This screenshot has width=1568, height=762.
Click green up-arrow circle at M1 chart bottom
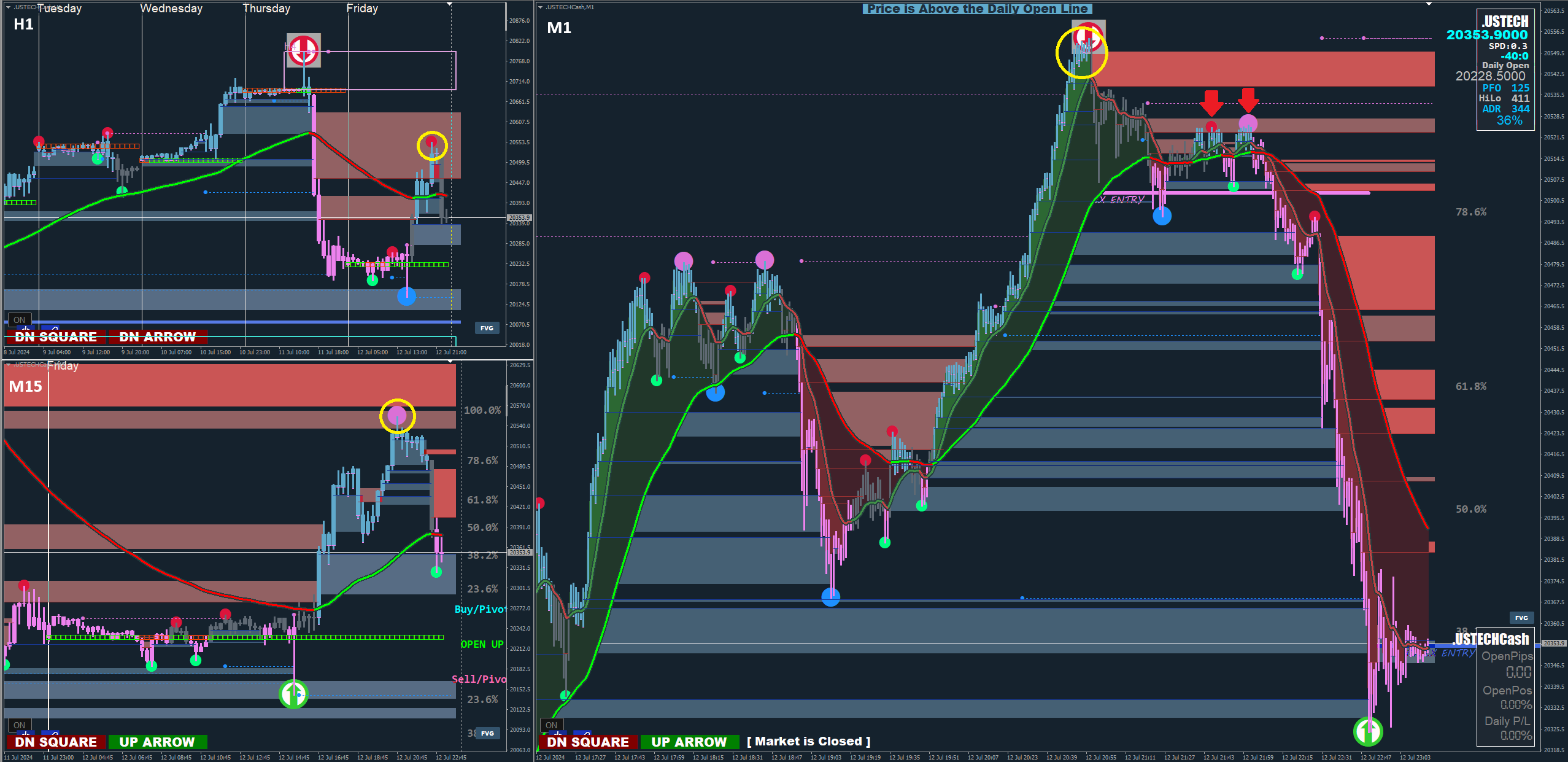click(1367, 731)
